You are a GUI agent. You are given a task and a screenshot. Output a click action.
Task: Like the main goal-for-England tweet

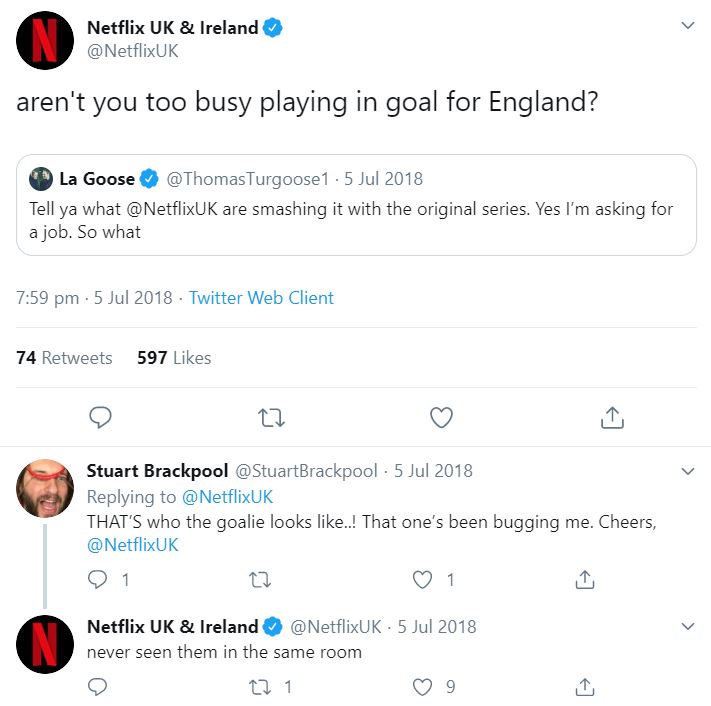pos(441,416)
